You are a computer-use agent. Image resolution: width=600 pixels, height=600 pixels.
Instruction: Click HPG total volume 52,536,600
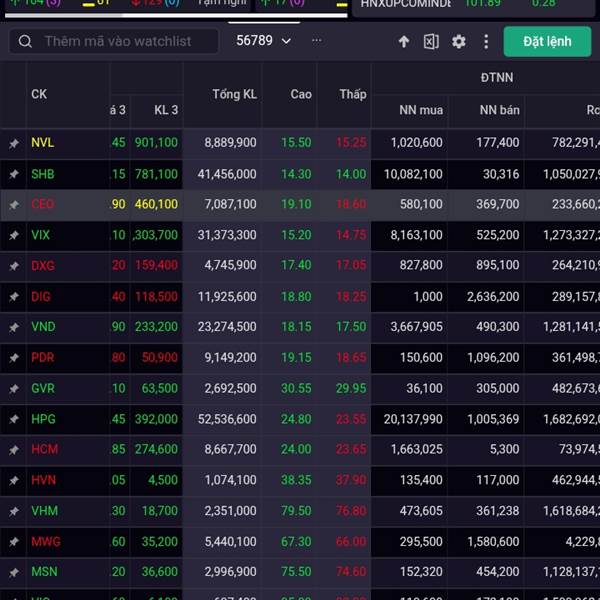(227, 419)
